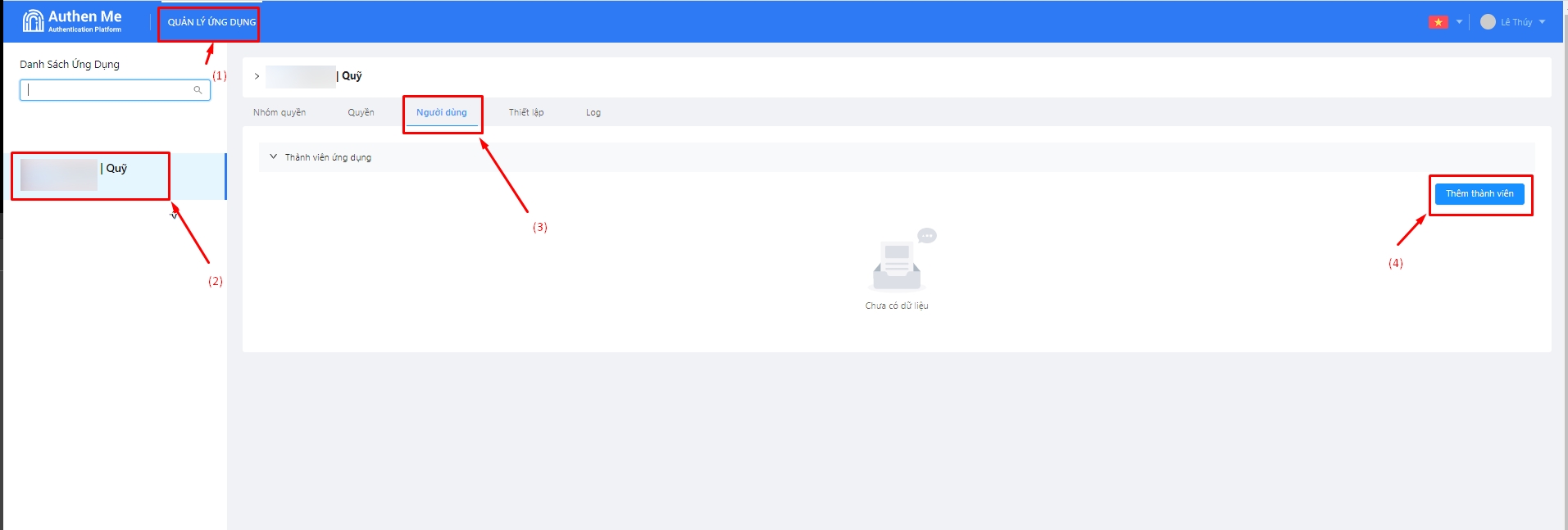The image size is (1568, 530).
Task: Click the empty inbox illustration icon
Action: click(x=898, y=262)
